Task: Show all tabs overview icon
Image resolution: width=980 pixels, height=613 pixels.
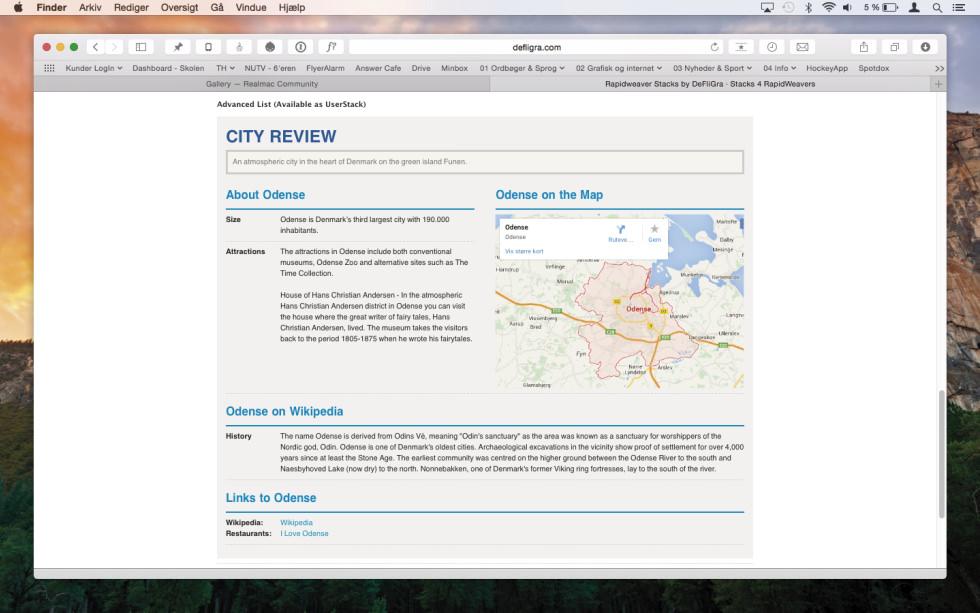Action: pos(894,47)
